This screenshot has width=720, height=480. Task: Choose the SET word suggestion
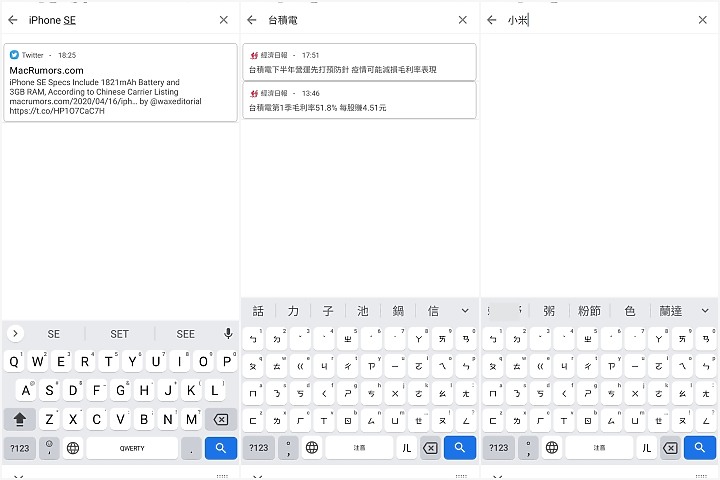[119, 334]
